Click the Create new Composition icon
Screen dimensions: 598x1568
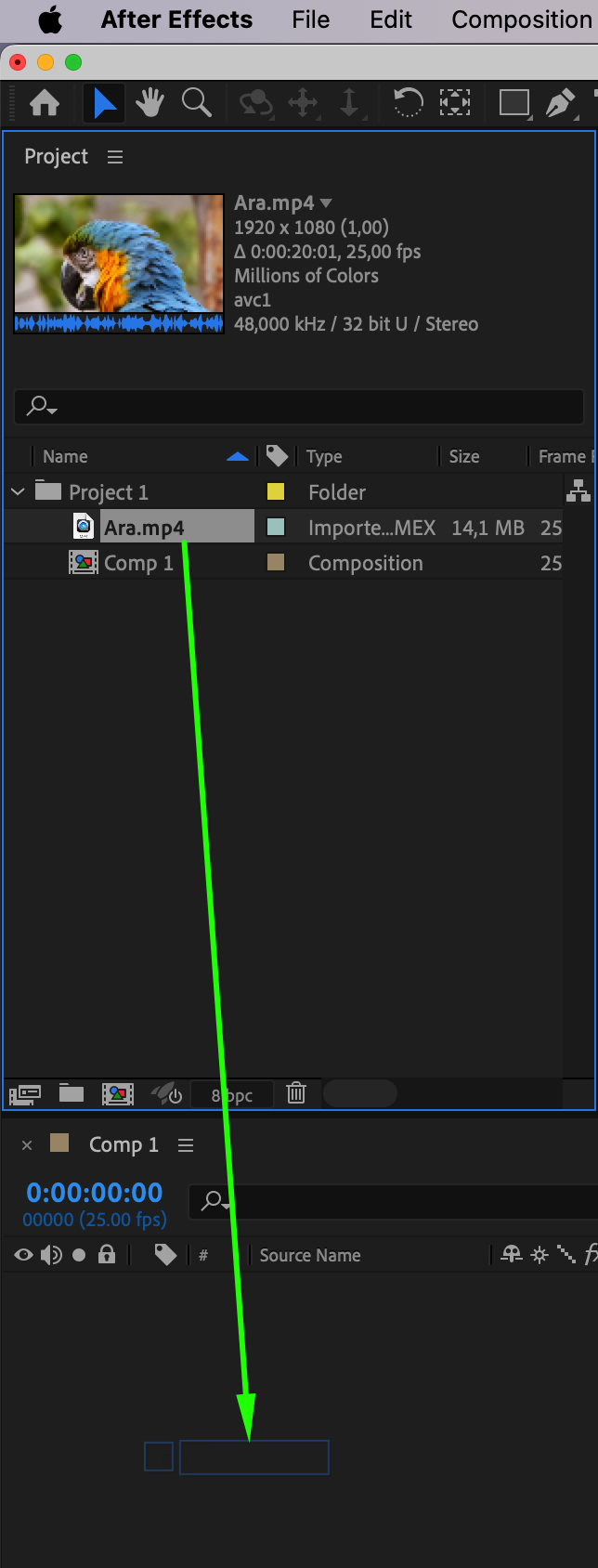[x=118, y=1093]
